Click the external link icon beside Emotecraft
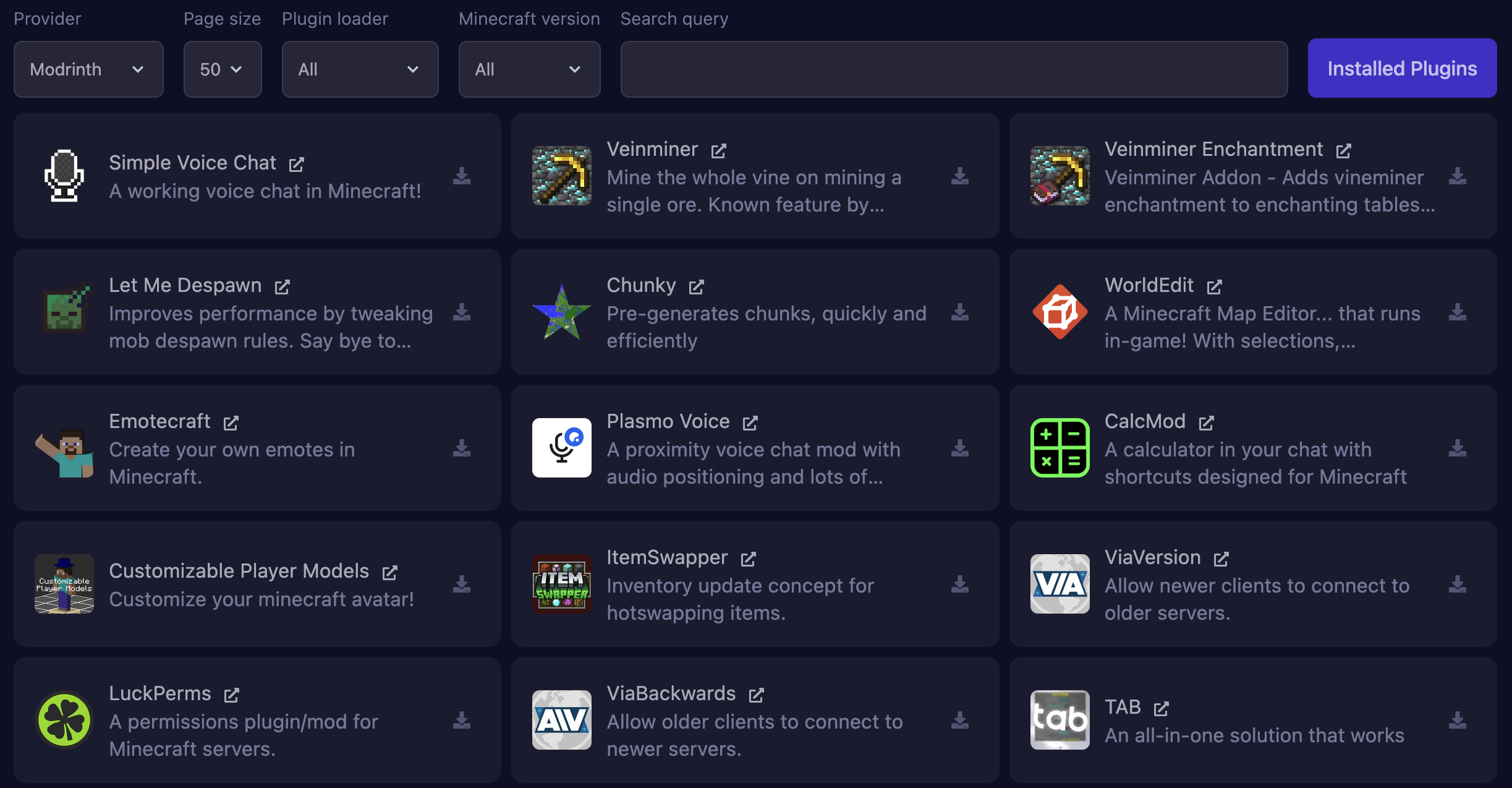The height and width of the screenshot is (788, 1512). click(x=231, y=422)
